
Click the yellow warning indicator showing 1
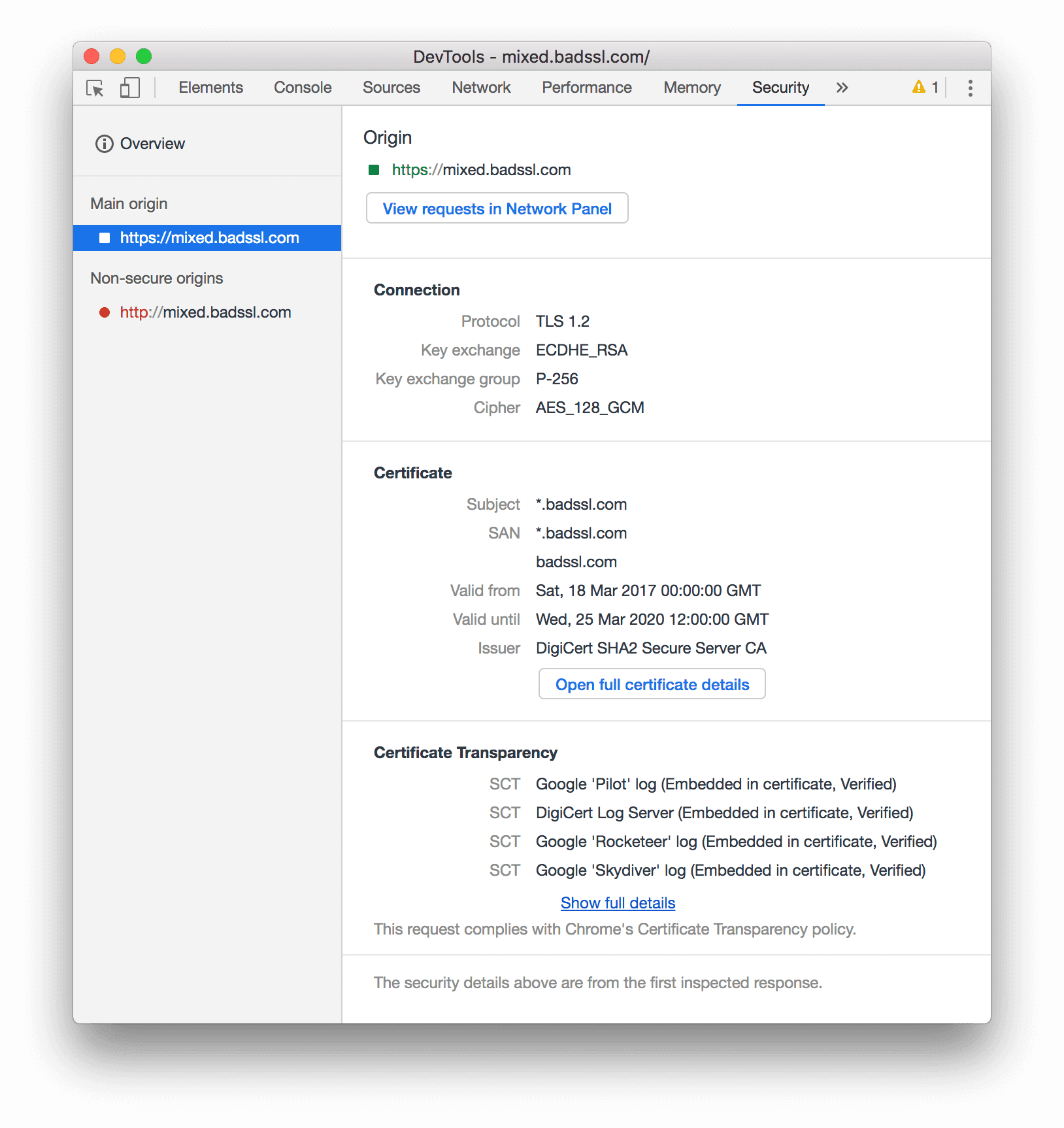[924, 87]
